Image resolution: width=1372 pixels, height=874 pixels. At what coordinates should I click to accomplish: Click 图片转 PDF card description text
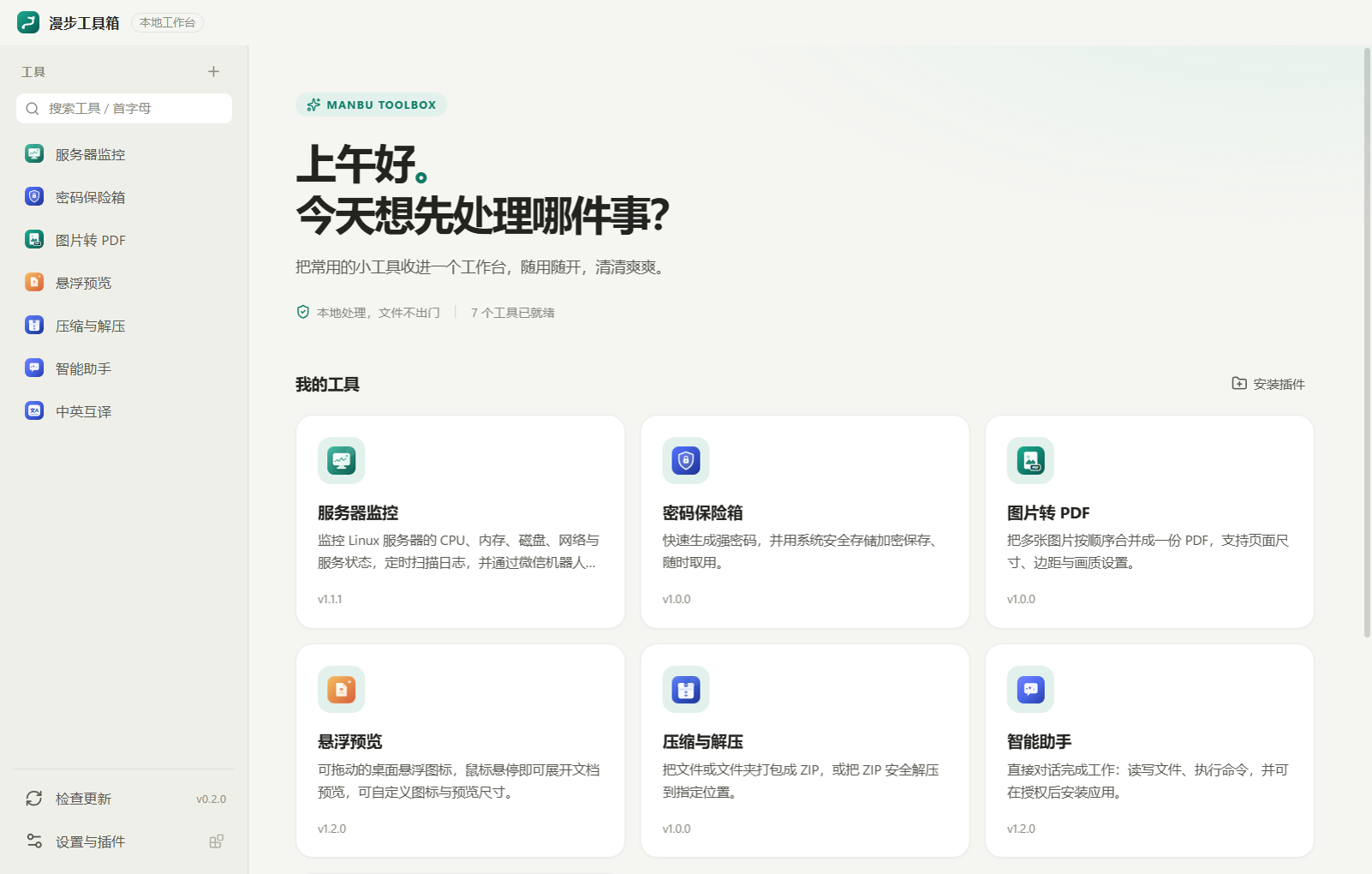pos(1148,551)
